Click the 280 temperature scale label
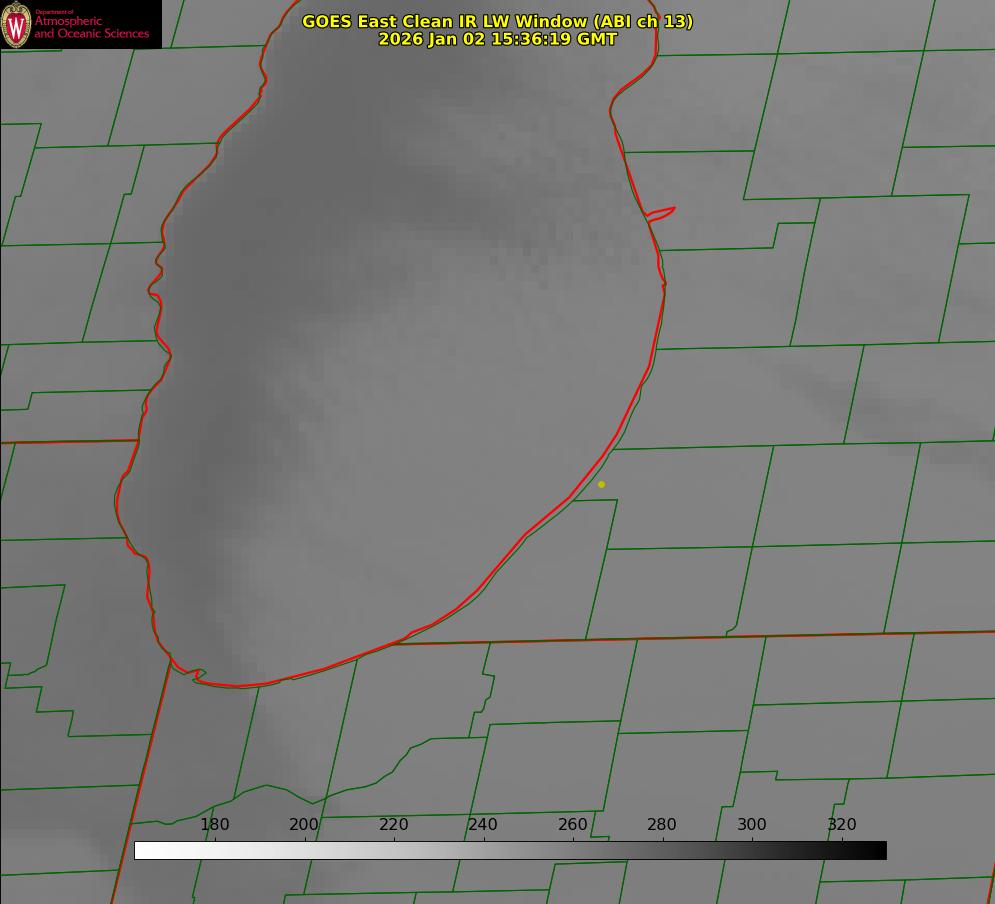 (x=662, y=825)
